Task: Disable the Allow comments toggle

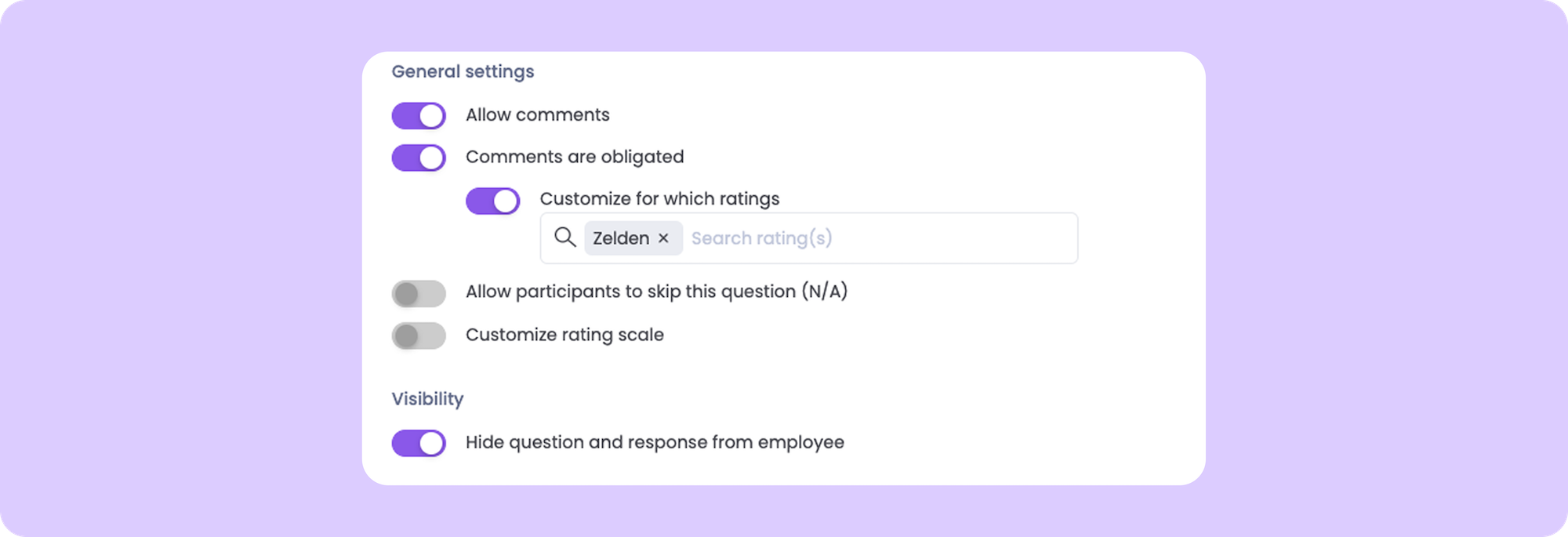Action: click(419, 116)
